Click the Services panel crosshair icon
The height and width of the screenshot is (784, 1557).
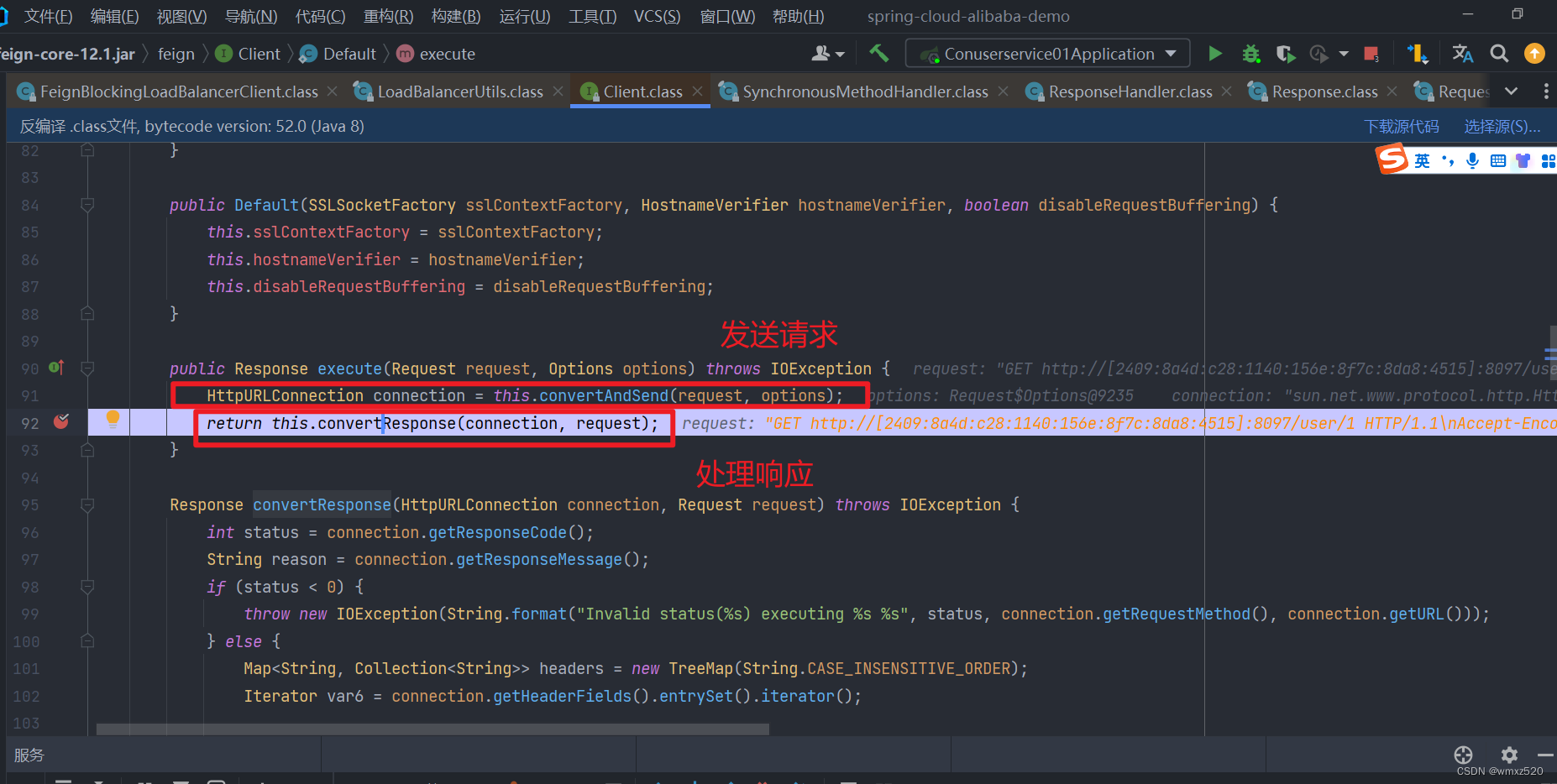point(1463,755)
